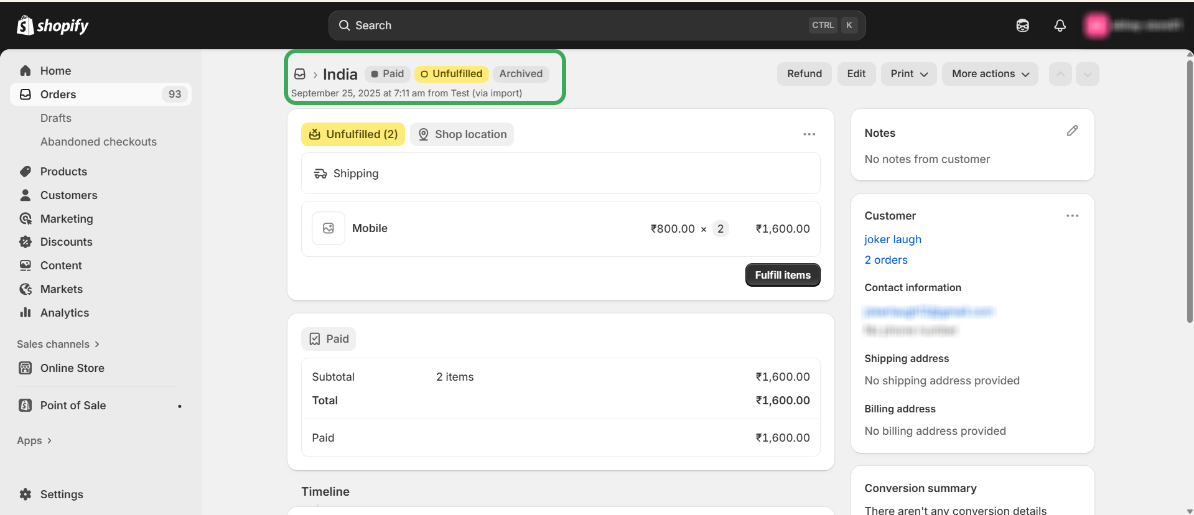Edit notes with the pencil icon
1194x515 pixels.
click(1072, 131)
